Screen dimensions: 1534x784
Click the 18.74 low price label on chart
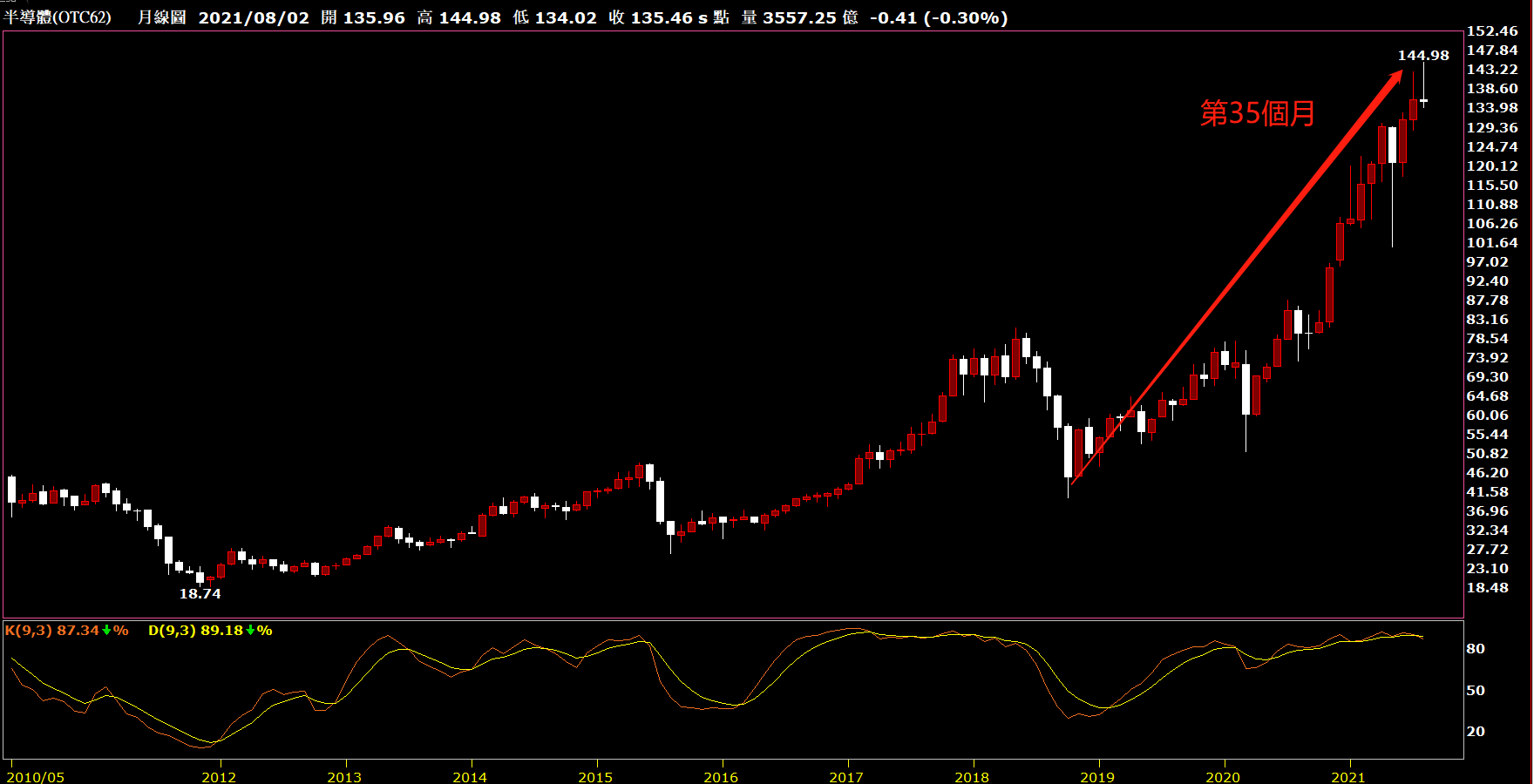pos(200,594)
